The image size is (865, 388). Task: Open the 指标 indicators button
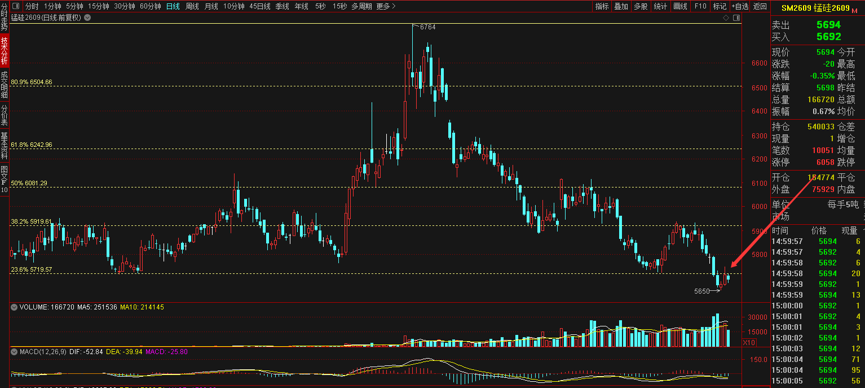coord(602,7)
